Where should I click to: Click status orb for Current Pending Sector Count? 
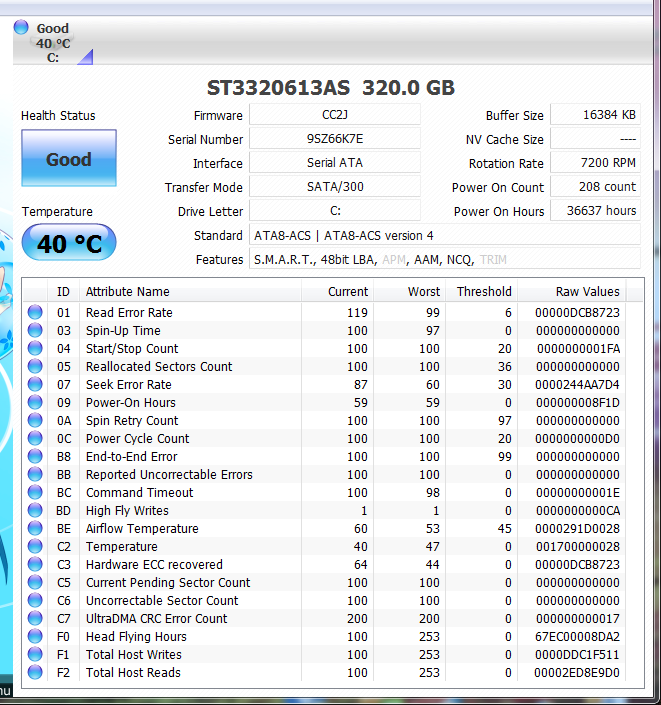[x=35, y=582]
